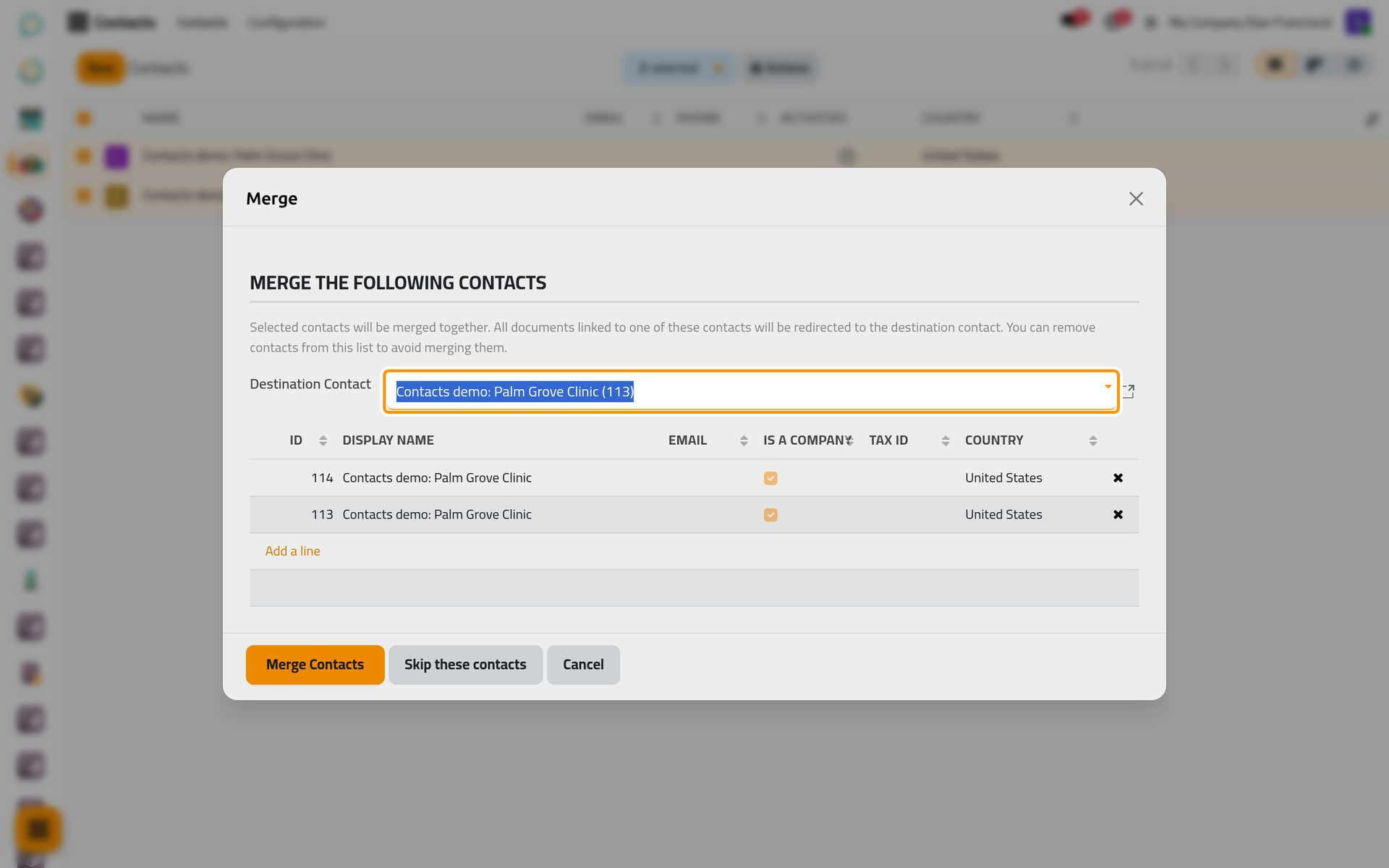
Task: Open Destination Contact external link icon
Action: click(x=1129, y=391)
